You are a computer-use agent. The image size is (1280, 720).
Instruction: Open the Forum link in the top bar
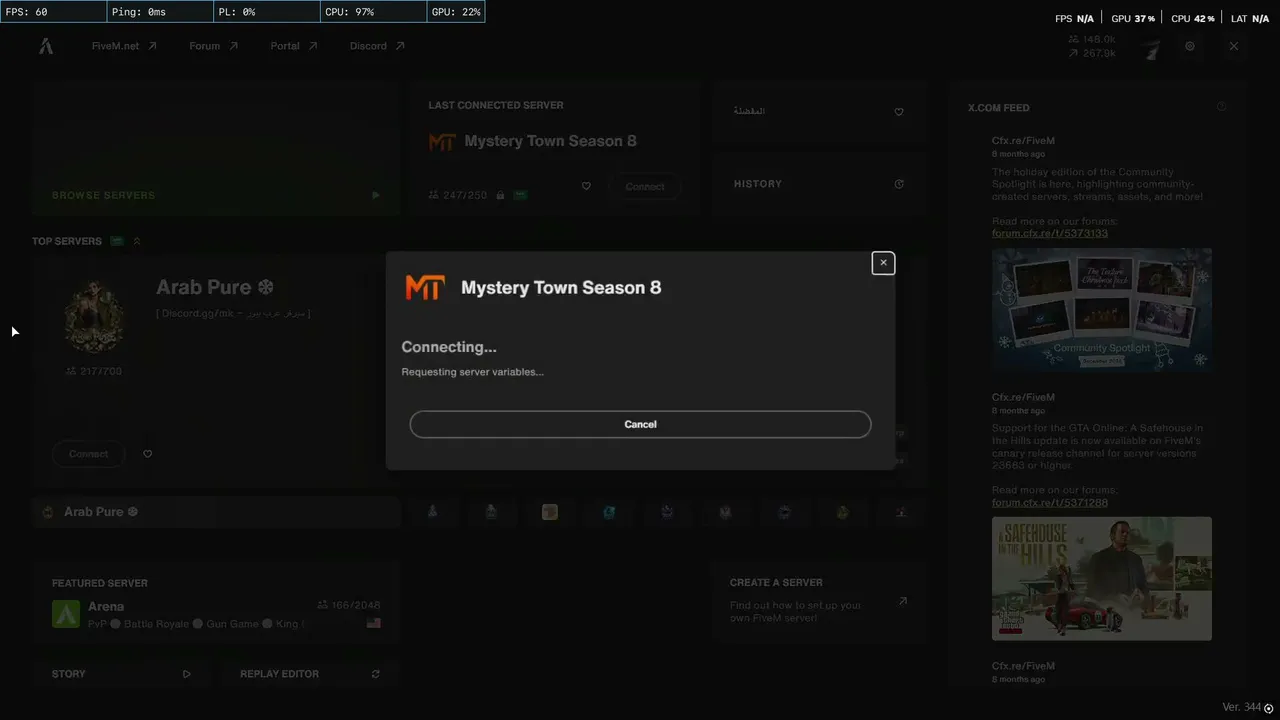pyautogui.click(x=214, y=46)
